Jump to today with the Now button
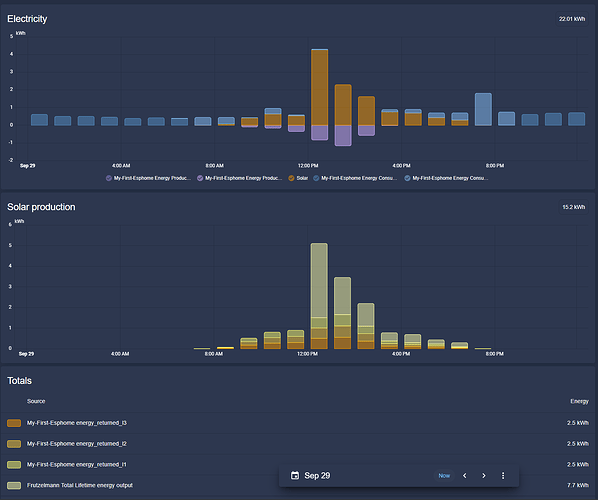The width and height of the screenshot is (598, 500). [444, 476]
